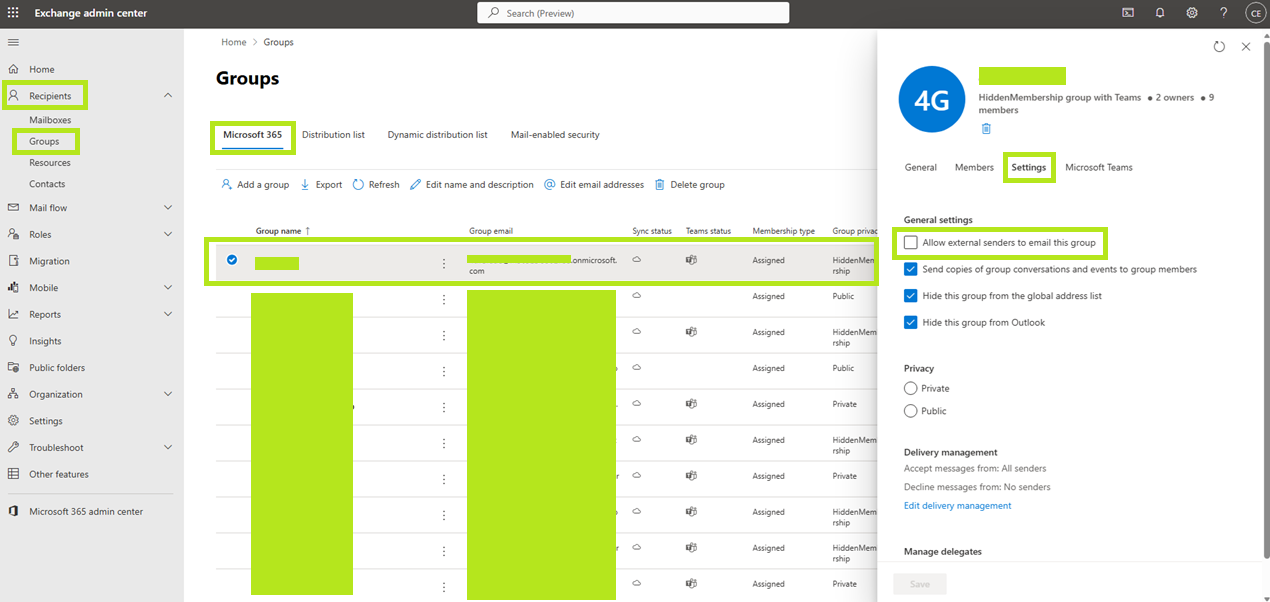The image size is (1270, 602).
Task: Open Public folders in navigation
Action: (x=57, y=367)
